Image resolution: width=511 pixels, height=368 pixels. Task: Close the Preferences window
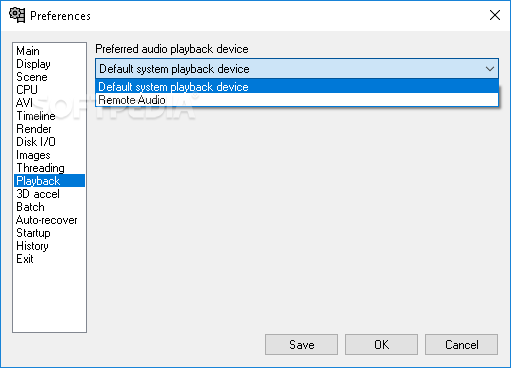point(495,15)
